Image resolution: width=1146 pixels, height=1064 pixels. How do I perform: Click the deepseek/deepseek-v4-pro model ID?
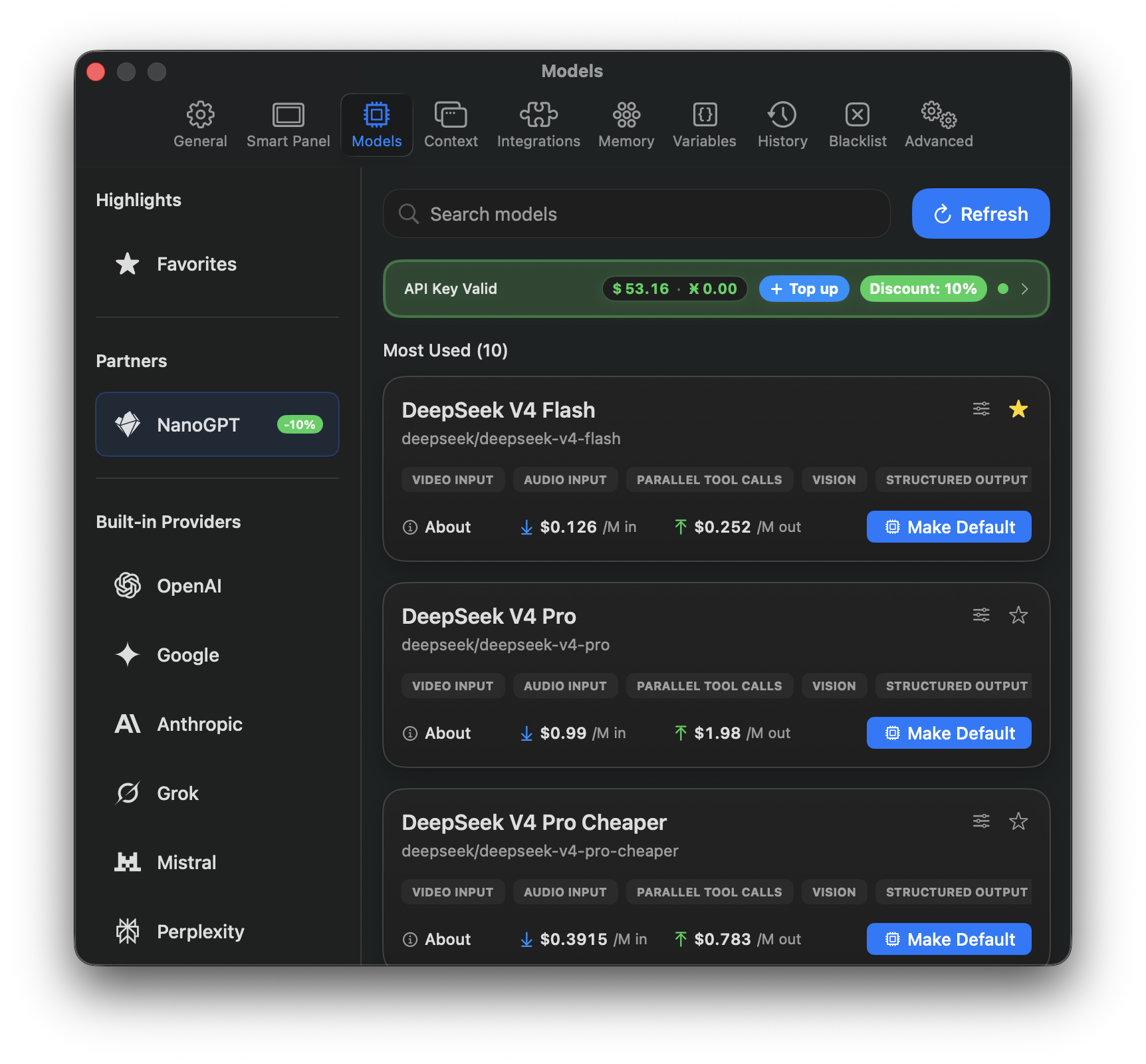coord(505,645)
